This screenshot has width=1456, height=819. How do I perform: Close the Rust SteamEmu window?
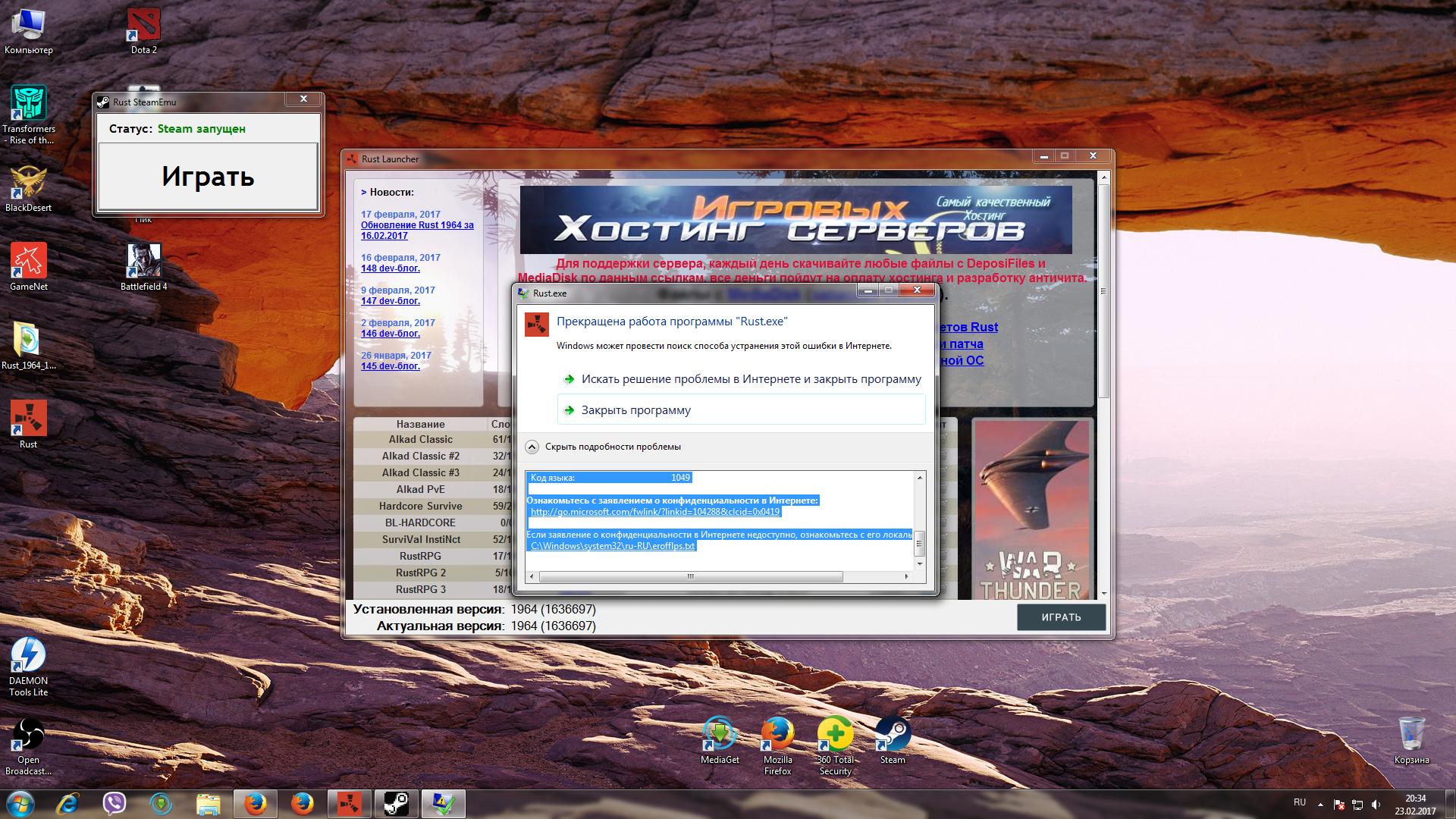click(303, 99)
